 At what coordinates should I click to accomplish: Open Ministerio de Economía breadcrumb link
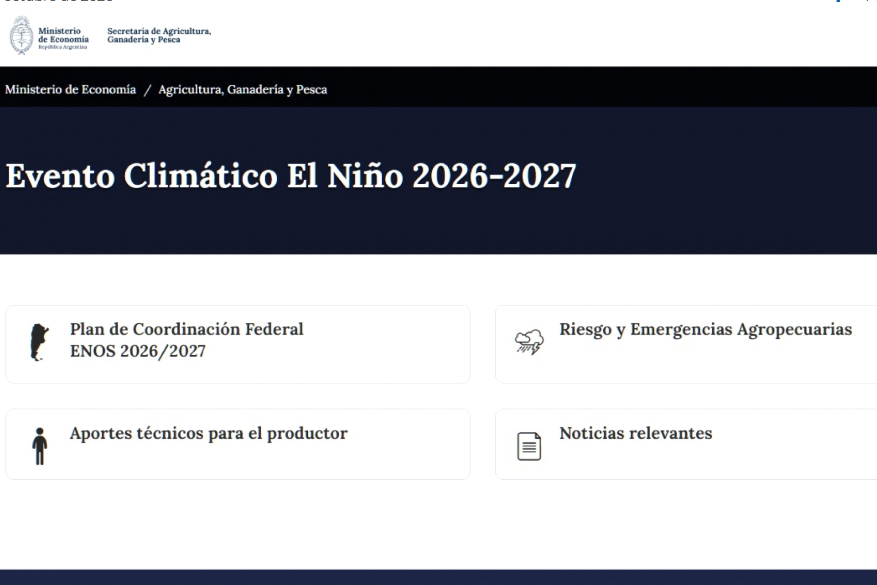[x=70, y=89]
